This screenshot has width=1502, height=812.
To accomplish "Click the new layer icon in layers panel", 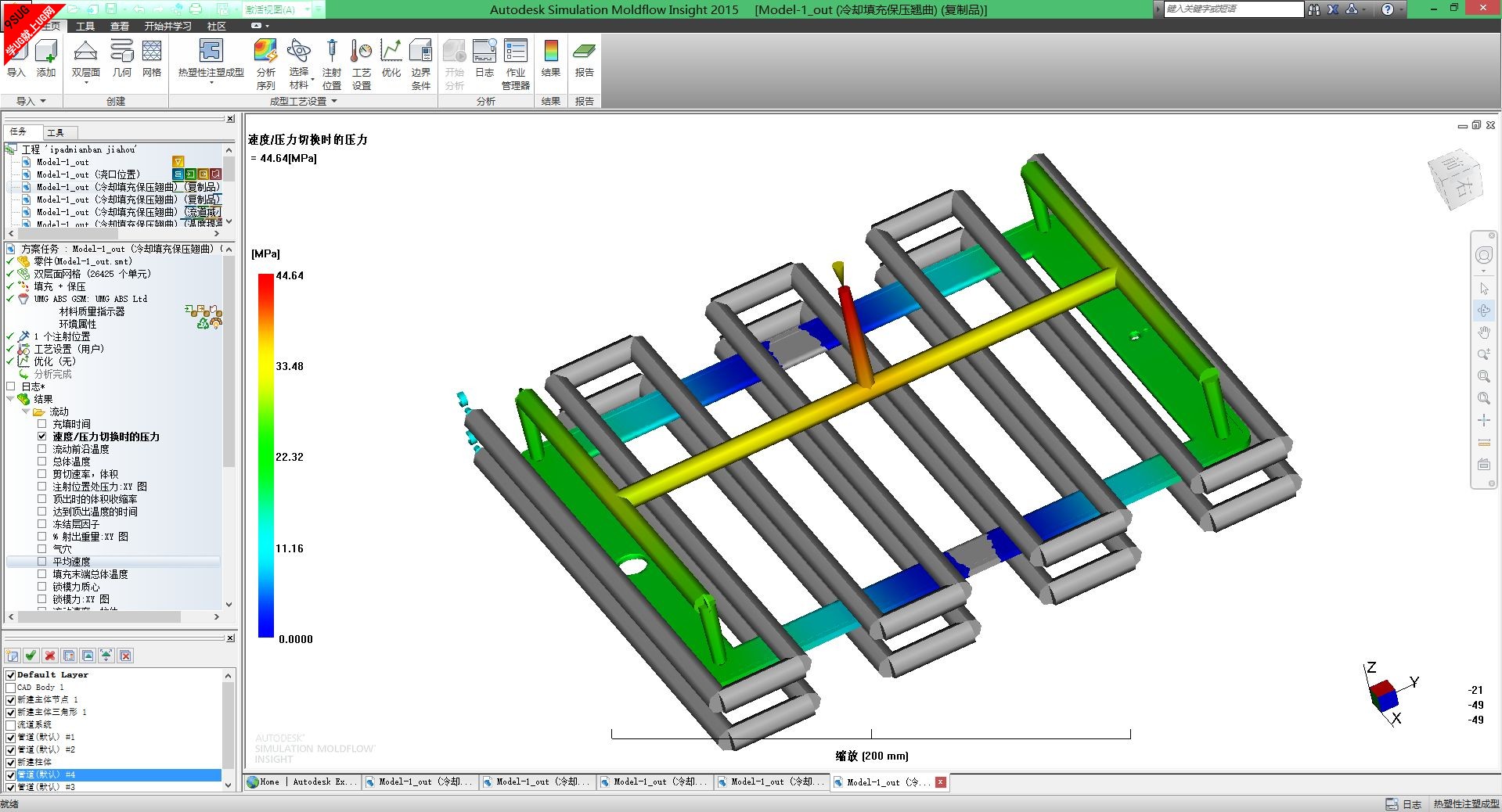I will [x=13, y=656].
